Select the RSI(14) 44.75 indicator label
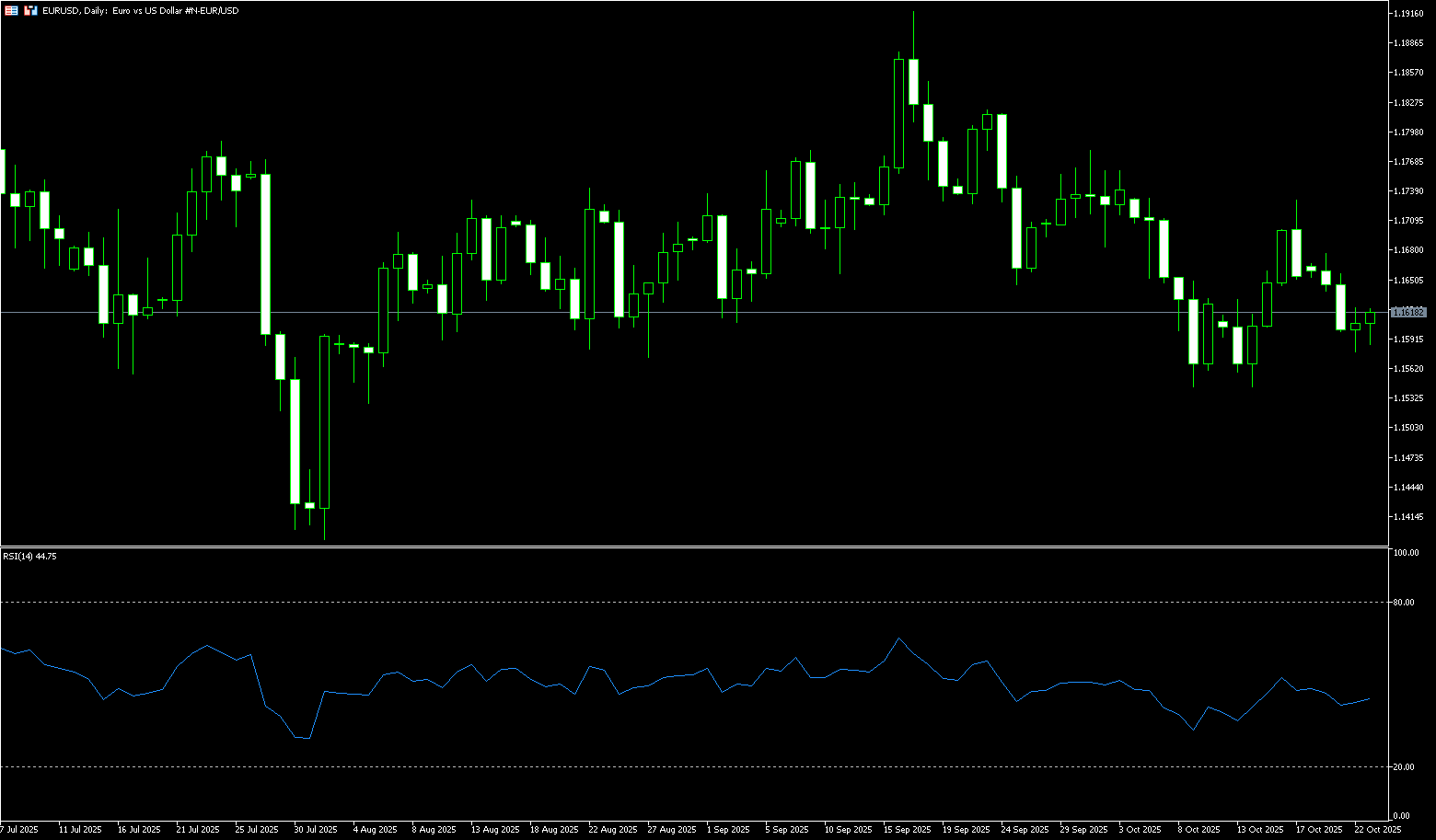Screen dimensions: 1436x840 tap(29, 557)
